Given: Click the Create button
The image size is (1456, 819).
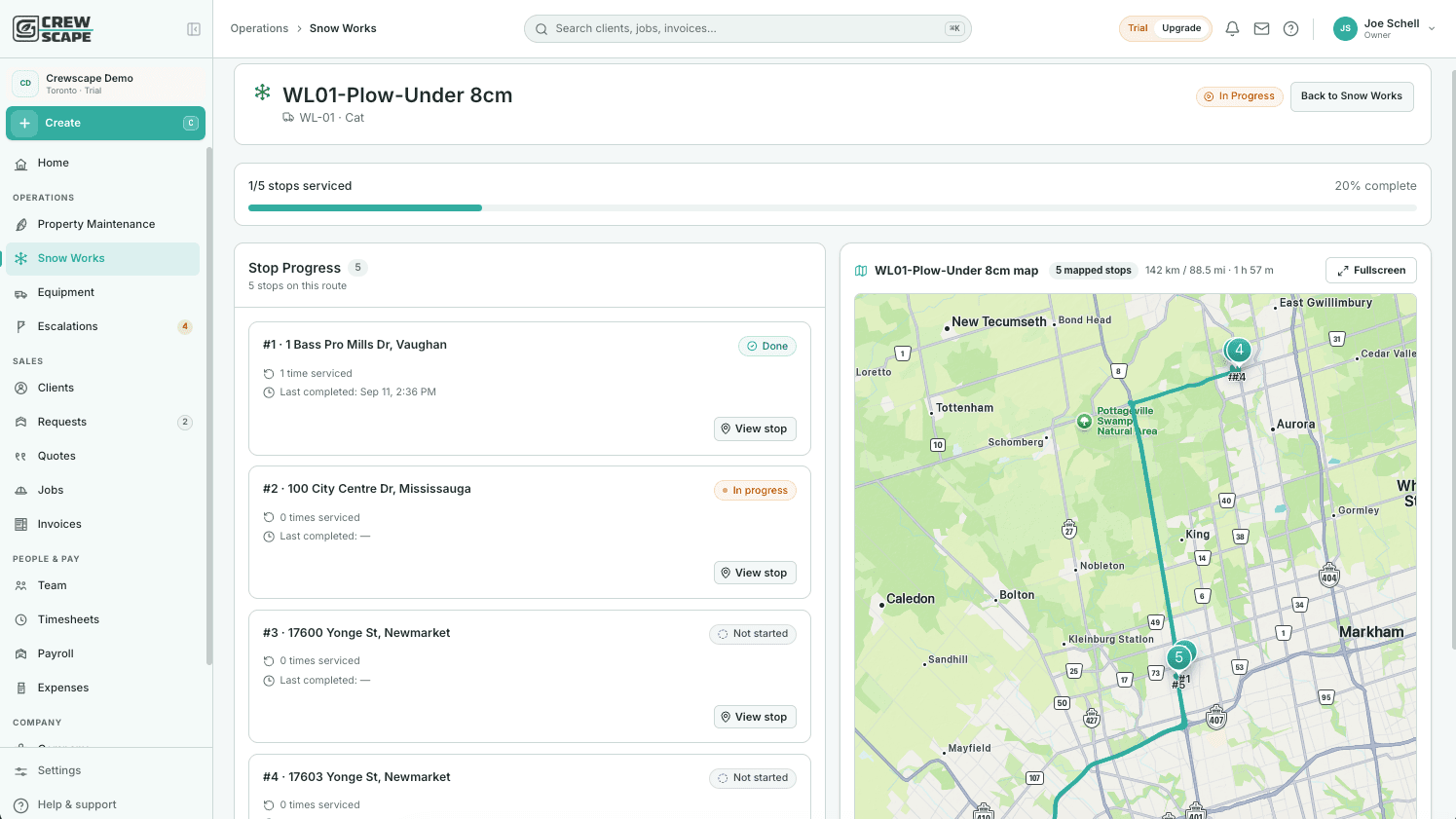Looking at the screenshot, I should (x=105, y=123).
